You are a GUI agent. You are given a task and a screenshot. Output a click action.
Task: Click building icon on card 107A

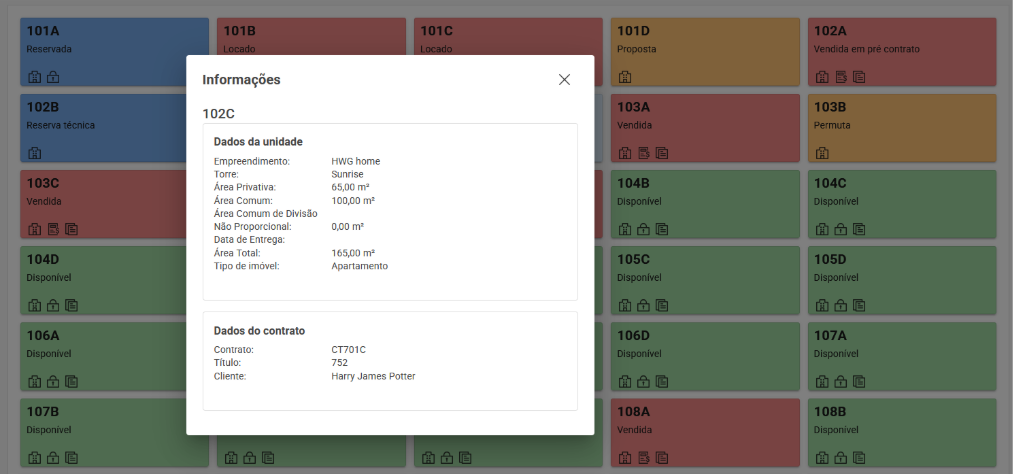(x=822, y=382)
